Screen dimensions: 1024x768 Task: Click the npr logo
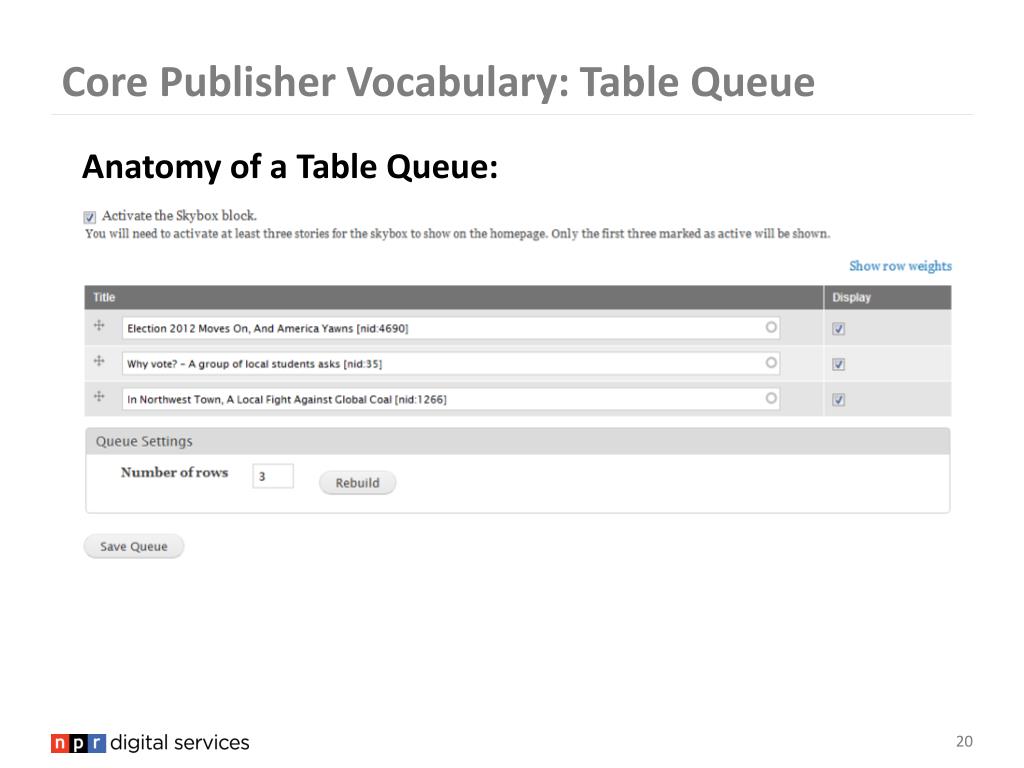78,743
